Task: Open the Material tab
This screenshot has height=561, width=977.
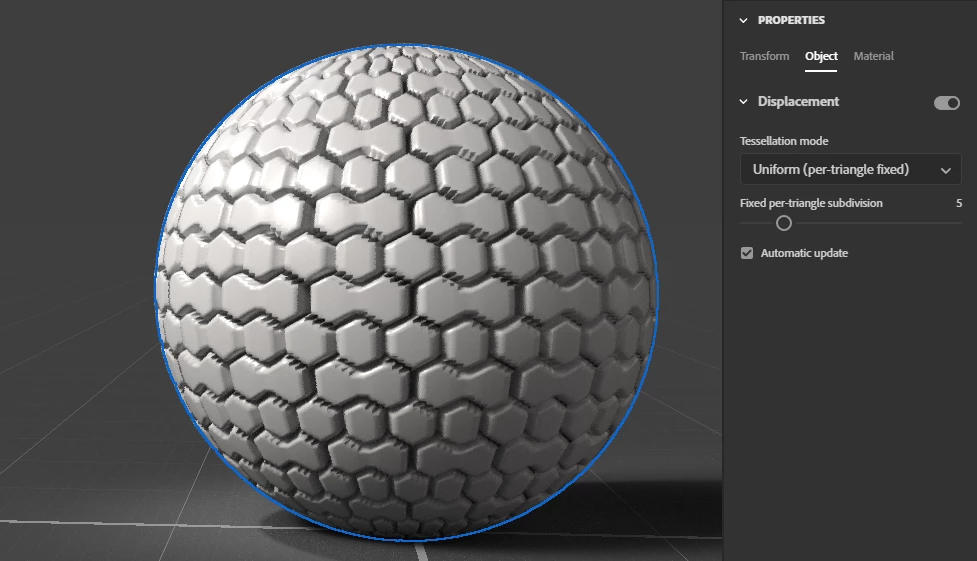Action: [874, 56]
